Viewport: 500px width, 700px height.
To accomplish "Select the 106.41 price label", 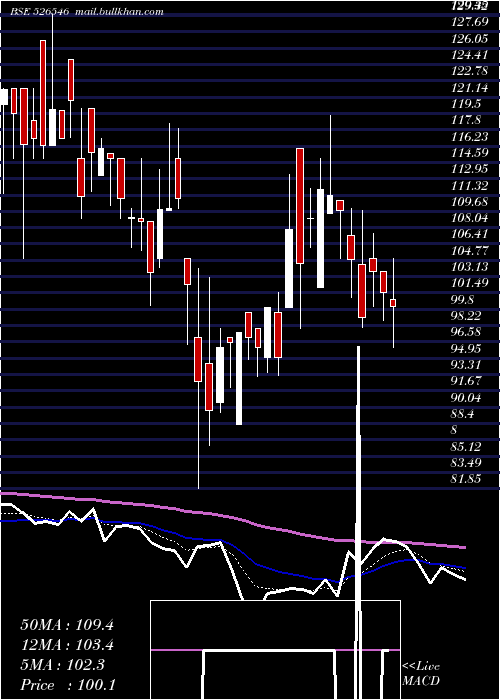I will tap(469, 234).
